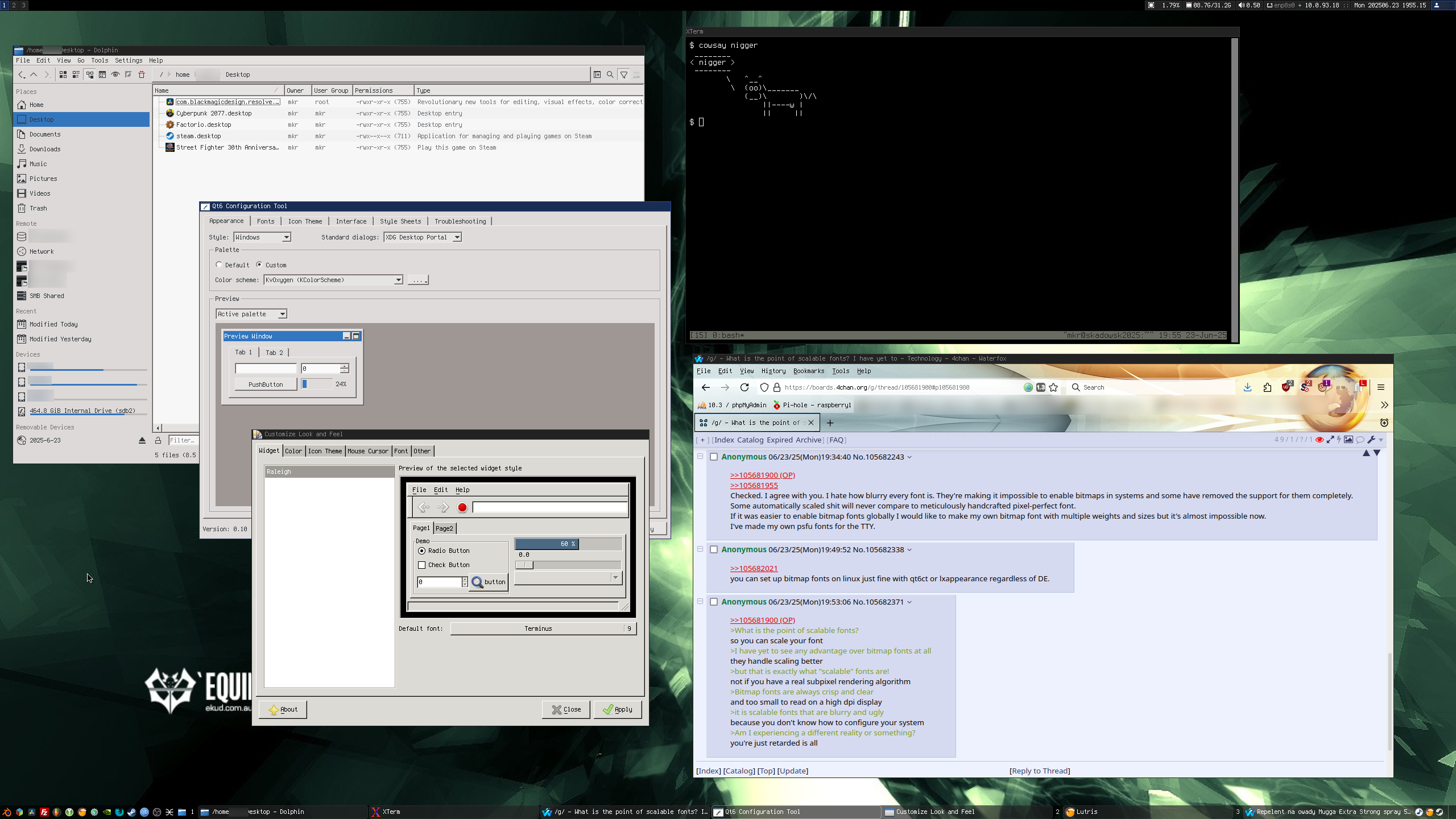Image resolution: width=1456 pixels, height=819 pixels.
Task: Switch Dolphin to details tree view
Action: point(90,75)
